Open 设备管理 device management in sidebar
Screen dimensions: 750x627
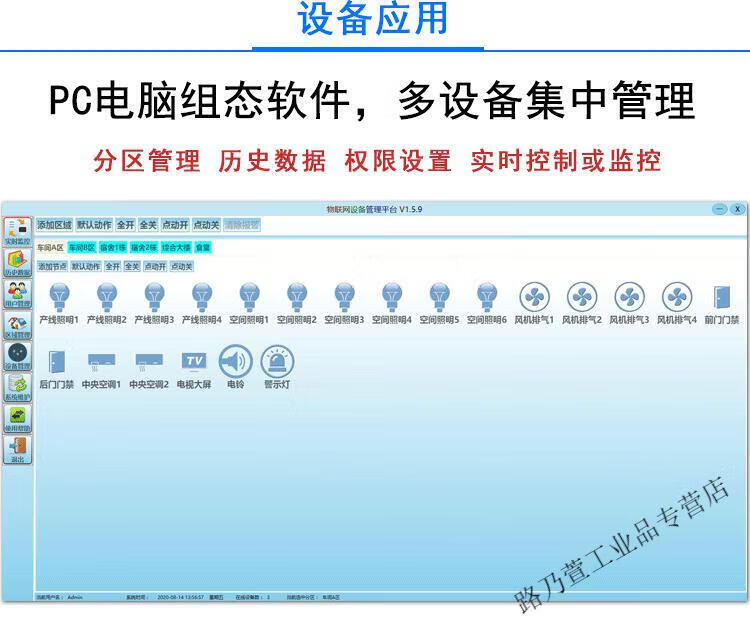(17, 356)
